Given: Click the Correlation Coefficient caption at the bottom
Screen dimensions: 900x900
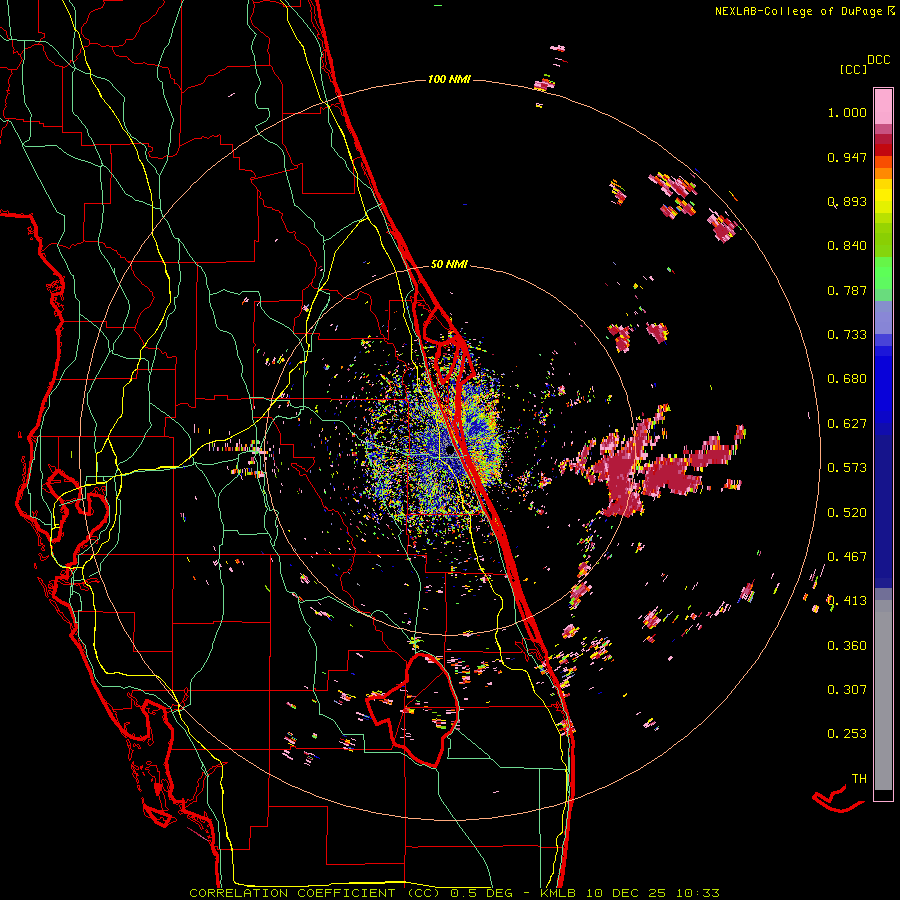Looking at the screenshot, I should 454,893.
